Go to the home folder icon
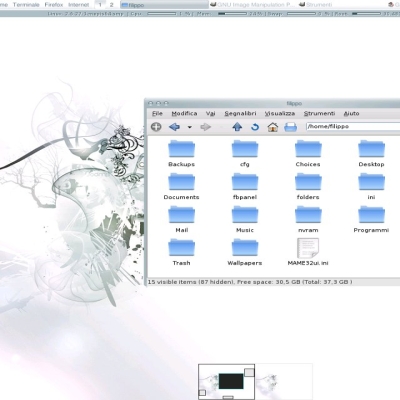The width and height of the screenshot is (400, 400). (x=273, y=127)
